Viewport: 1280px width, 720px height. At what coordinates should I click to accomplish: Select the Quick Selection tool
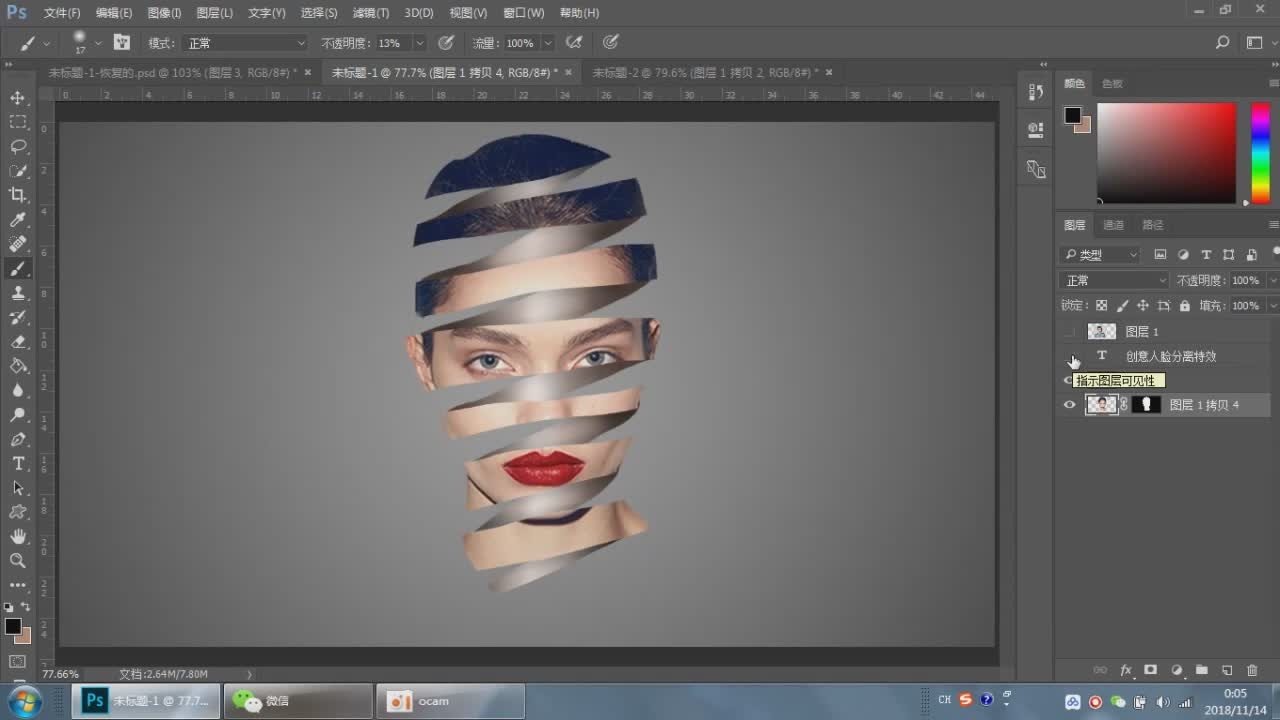(18, 171)
